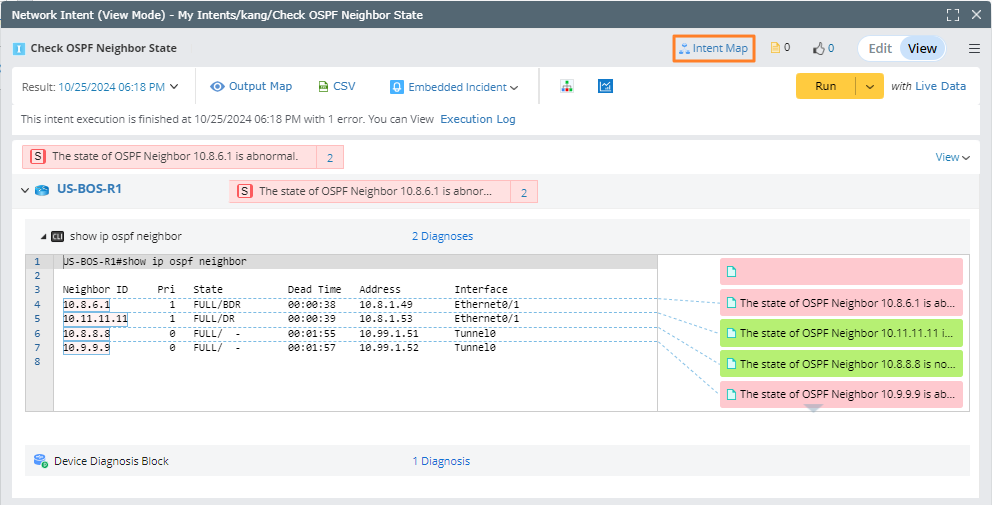Open the hamburger menu icon
The height and width of the screenshot is (505, 992).
(x=974, y=48)
